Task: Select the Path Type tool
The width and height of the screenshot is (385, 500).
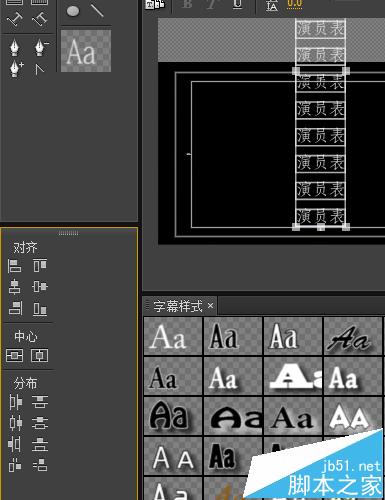Action: pyautogui.click(x=15, y=20)
